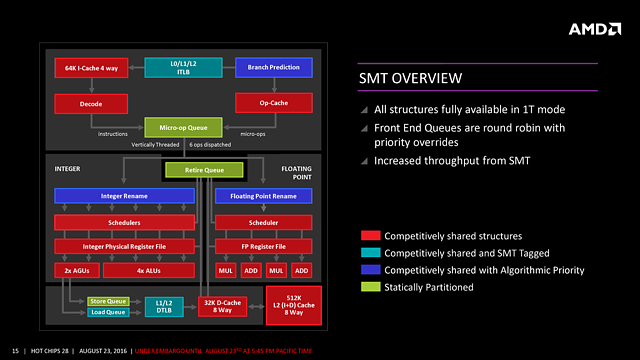Select the Integer Rename block

pos(124,196)
